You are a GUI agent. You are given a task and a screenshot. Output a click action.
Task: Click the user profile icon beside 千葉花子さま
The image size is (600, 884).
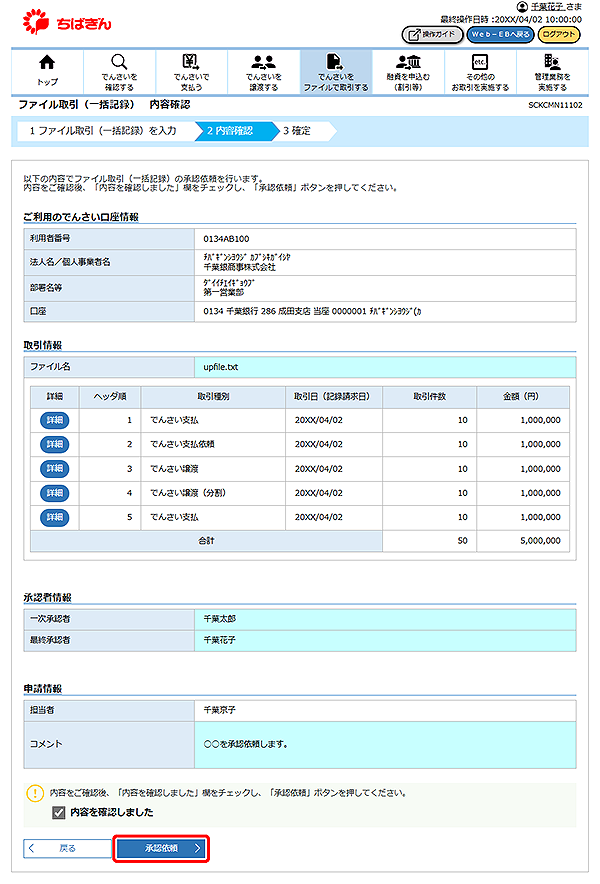522,7
